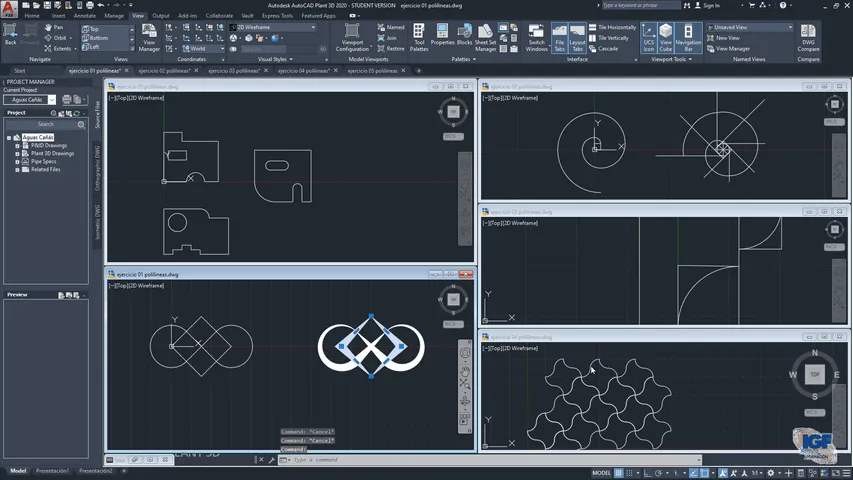Click Restore viewports
The image size is (853, 480).
point(391,48)
